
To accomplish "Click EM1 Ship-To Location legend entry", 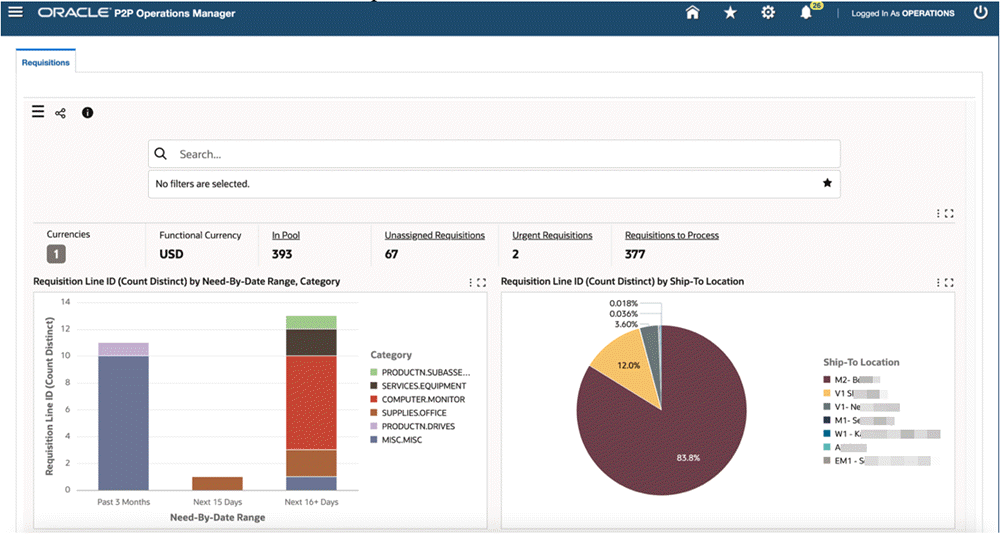I will (x=877, y=460).
